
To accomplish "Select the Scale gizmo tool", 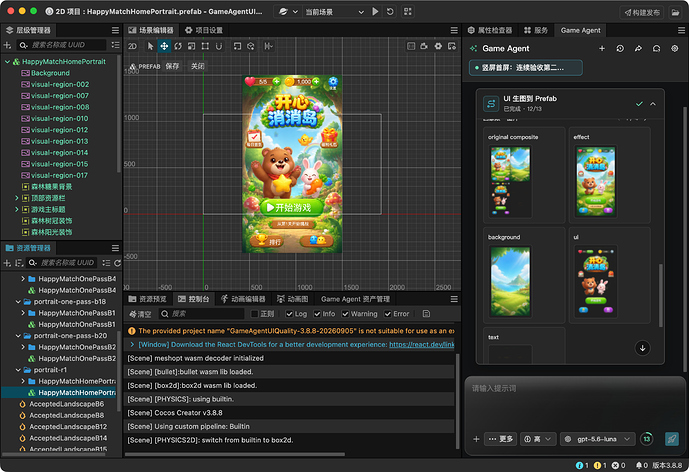I will (x=191, y=46).
